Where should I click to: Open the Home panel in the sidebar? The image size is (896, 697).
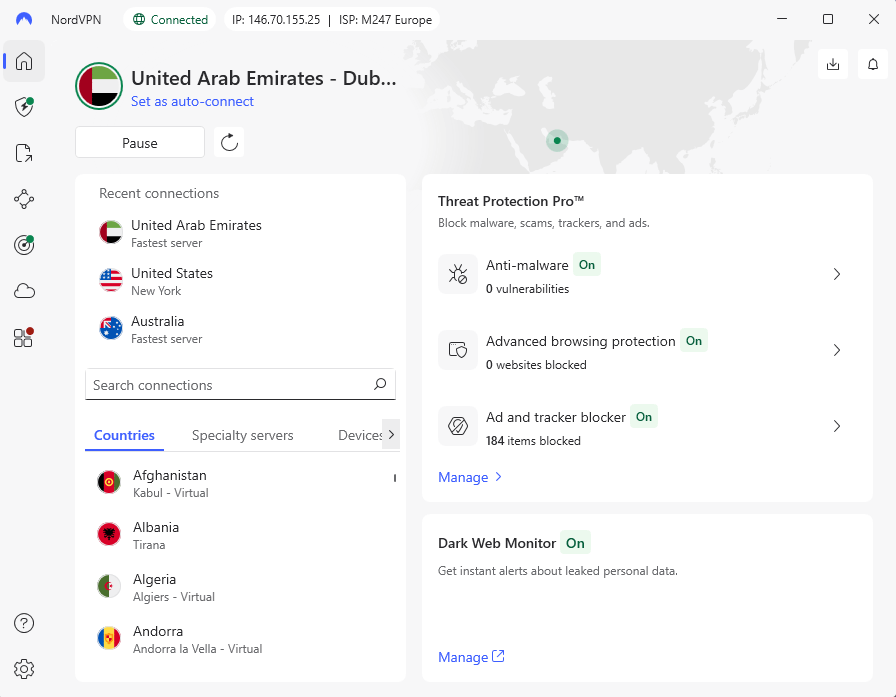pyautogui.click(x=23, y=61)
